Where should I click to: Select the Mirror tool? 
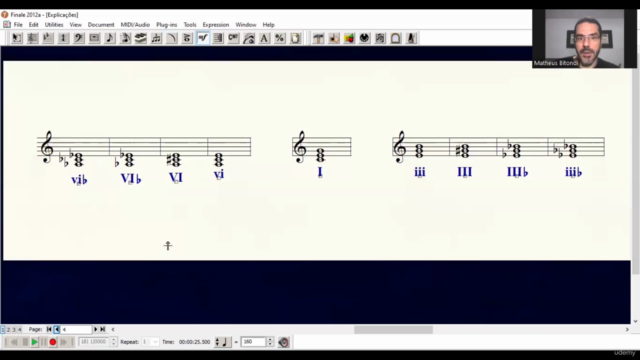380,38
